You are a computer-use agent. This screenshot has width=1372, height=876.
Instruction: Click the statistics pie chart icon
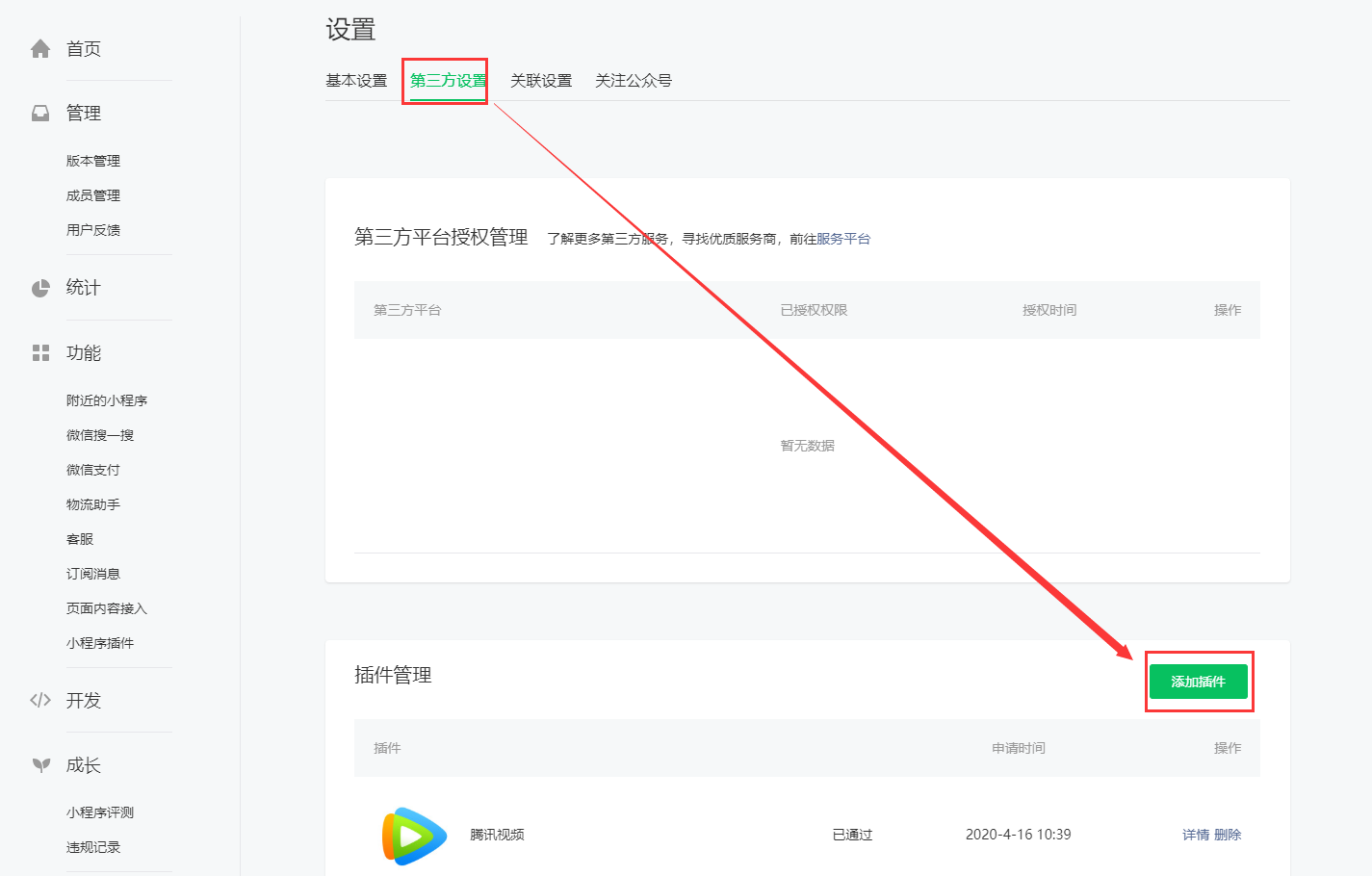(40, 288)
